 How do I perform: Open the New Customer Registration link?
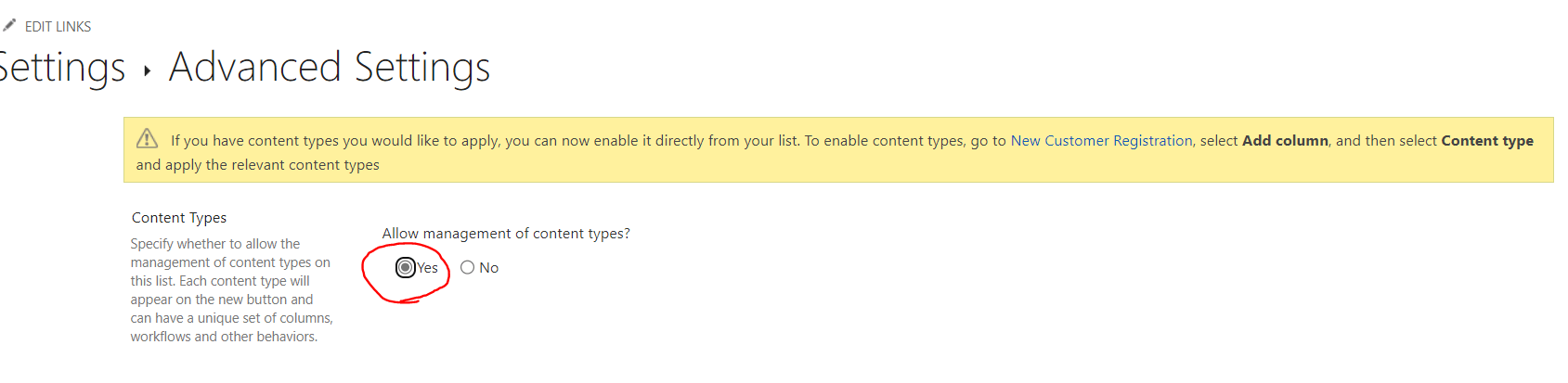click(x=1101, y=141)
